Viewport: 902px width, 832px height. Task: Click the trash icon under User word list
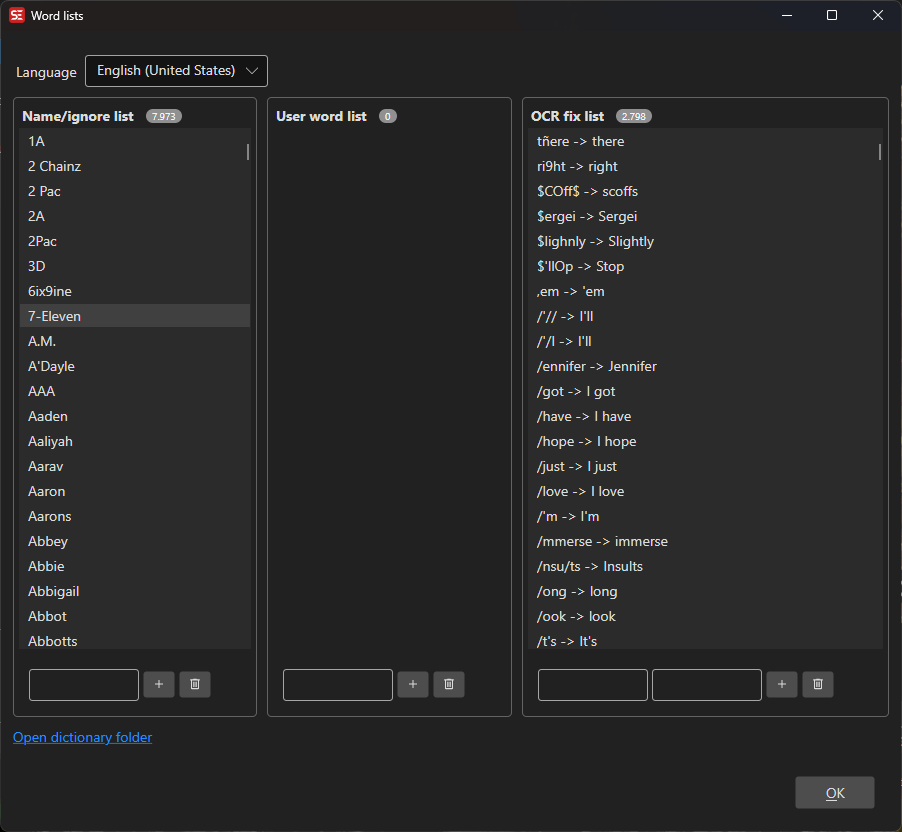click(449, 684)
